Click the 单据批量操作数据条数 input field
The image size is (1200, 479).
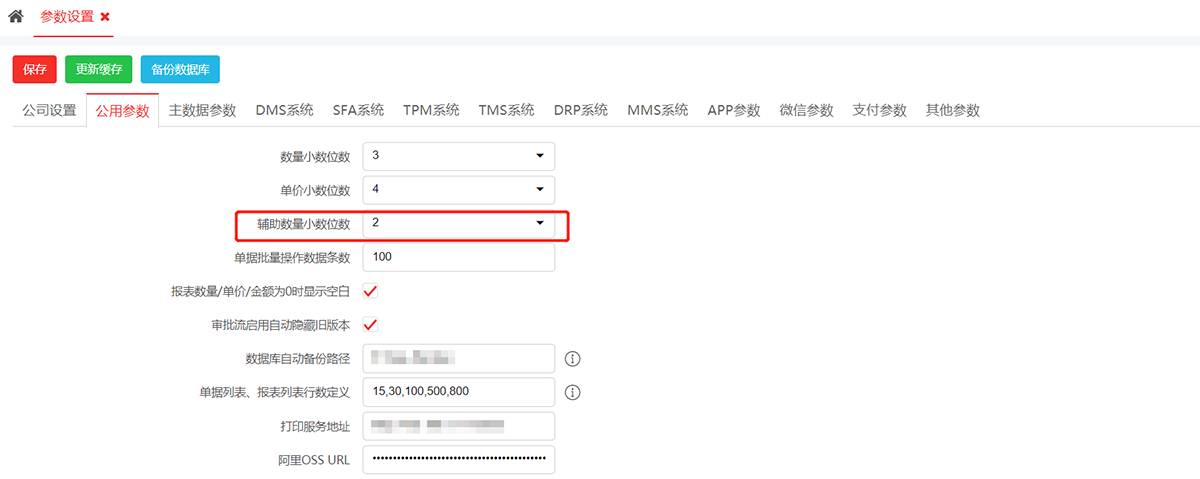click(458, 257)
